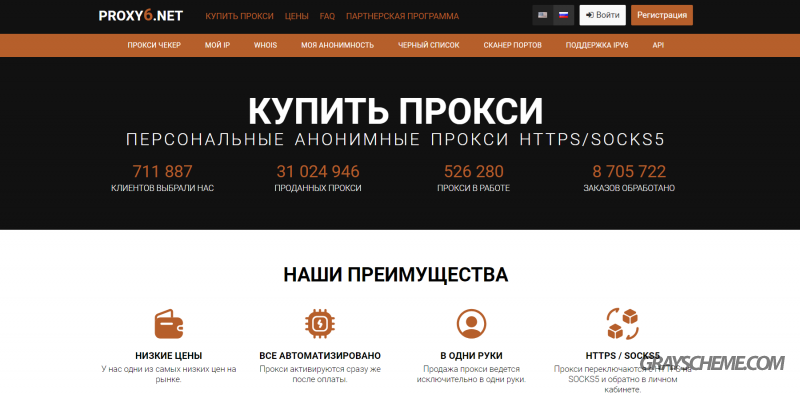Switch language with the Russian flag icon
Viewport: 800px width, 395px height.
point(563,15)
